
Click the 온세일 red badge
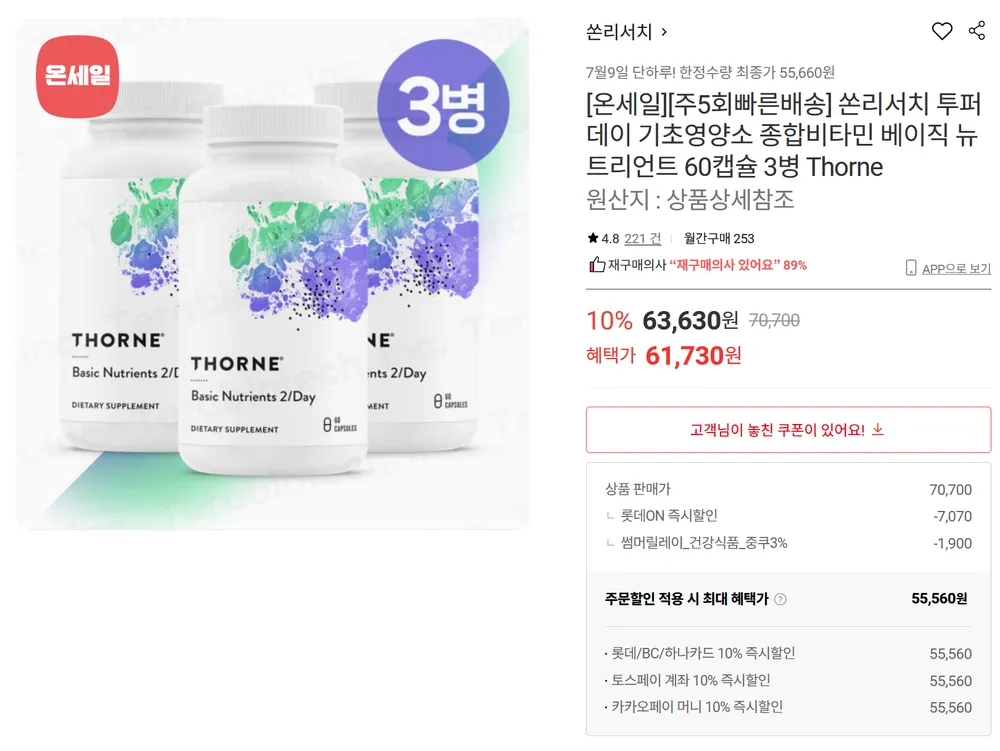(77, 77)
